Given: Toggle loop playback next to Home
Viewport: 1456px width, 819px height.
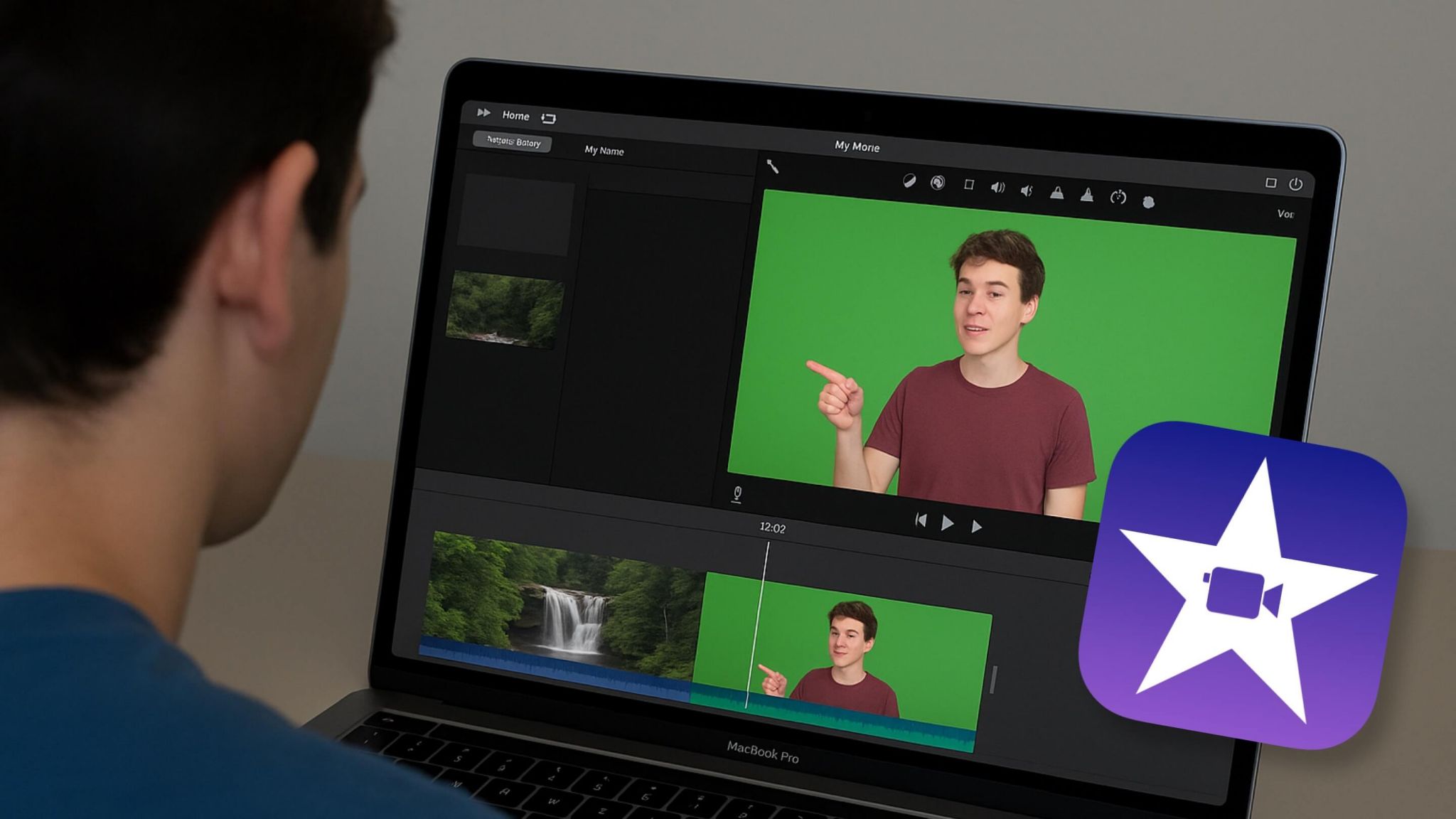Looking at the screenshot, I should (x=549, y=118).
